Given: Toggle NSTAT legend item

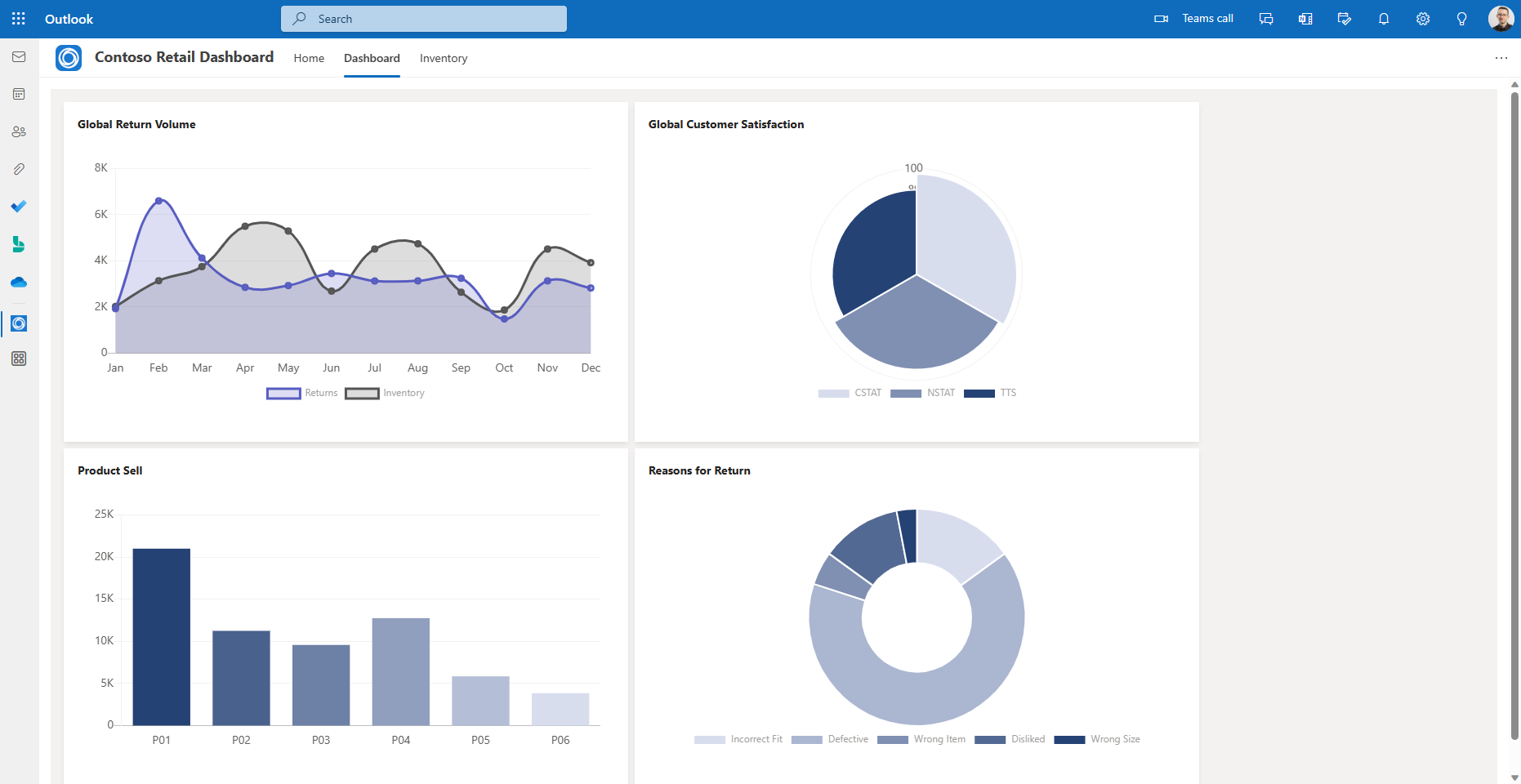Looking at the screenshot, I should [x=922, y=394].
